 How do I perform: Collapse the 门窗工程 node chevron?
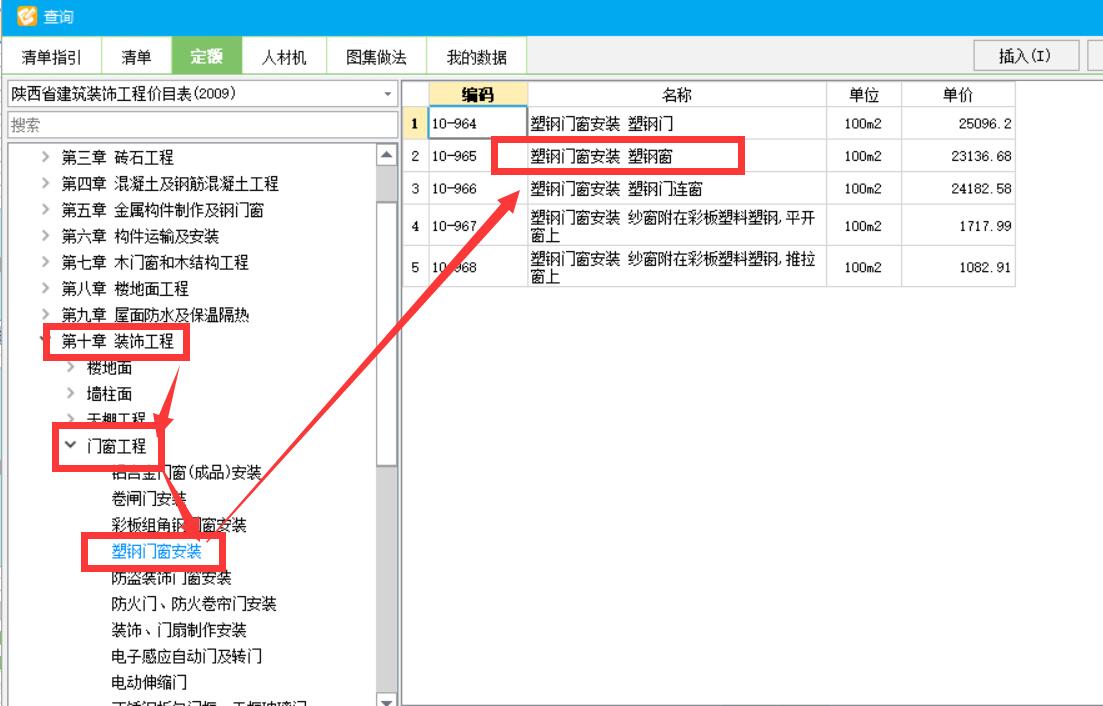click(x=70, y=445)
